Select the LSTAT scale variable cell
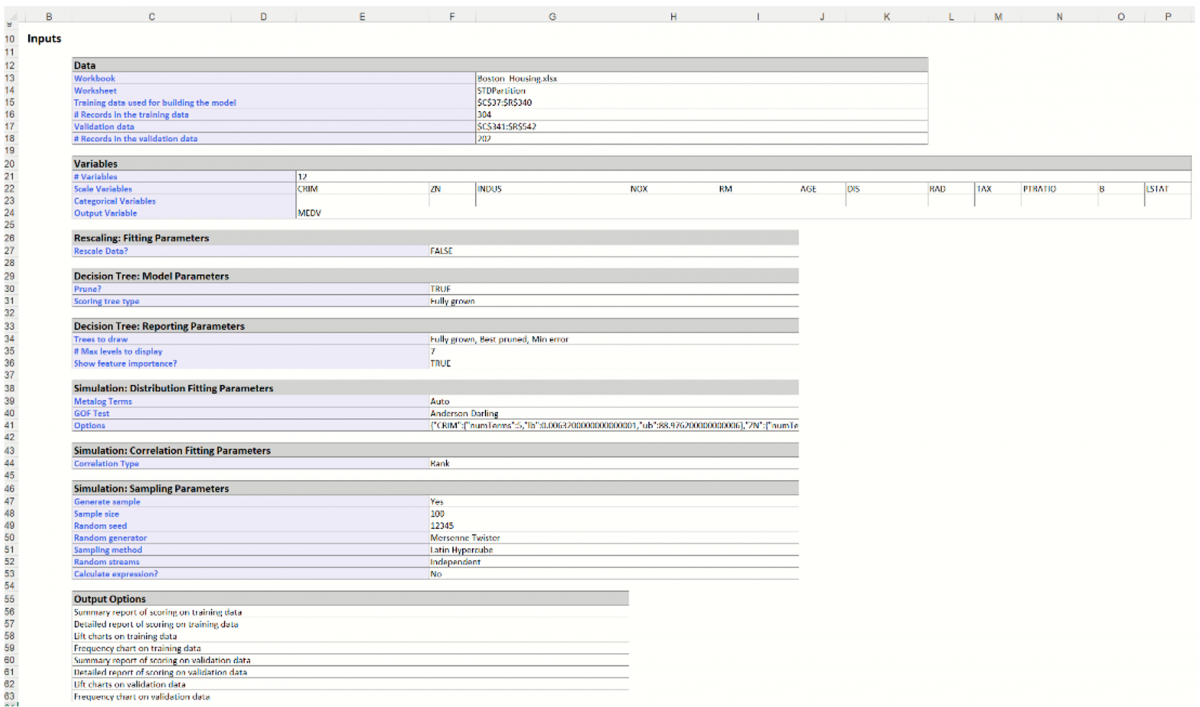The width and height of the screenshot is (1200, 707). [x=1157, y=188]
